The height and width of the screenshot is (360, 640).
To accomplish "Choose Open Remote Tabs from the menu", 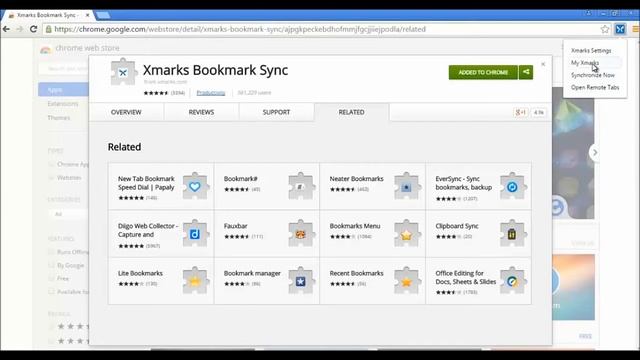I will [x=595, y=87].
